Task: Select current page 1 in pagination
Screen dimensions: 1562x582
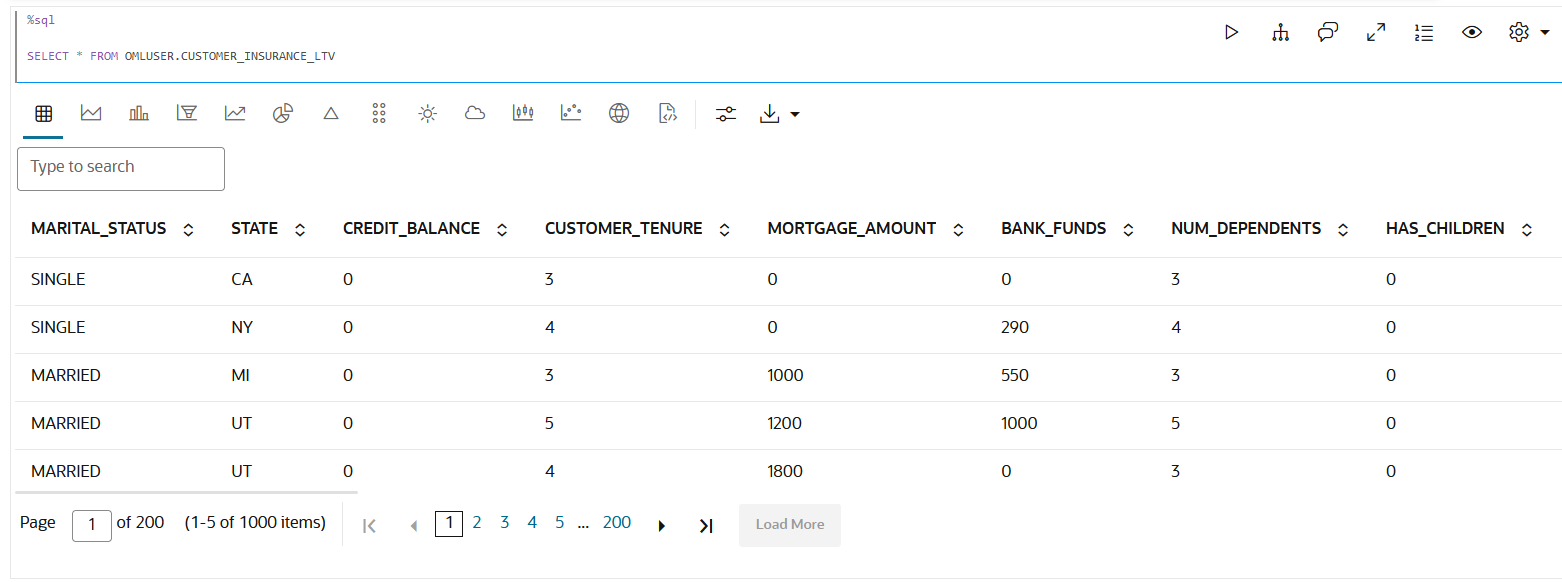Action: coord(449,523)
